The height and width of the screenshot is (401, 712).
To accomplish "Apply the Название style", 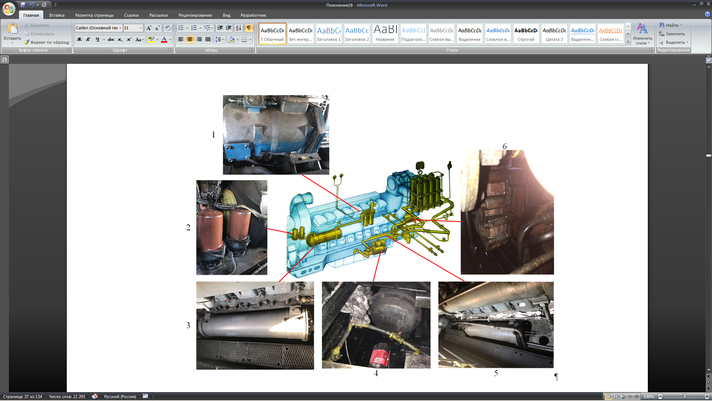I will (385, 33).
